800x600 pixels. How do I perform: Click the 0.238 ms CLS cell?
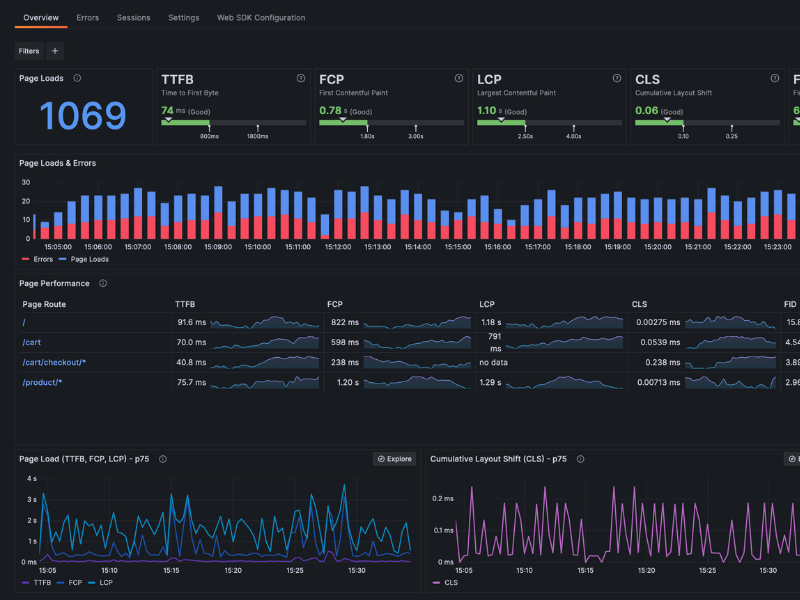(663, 362)
